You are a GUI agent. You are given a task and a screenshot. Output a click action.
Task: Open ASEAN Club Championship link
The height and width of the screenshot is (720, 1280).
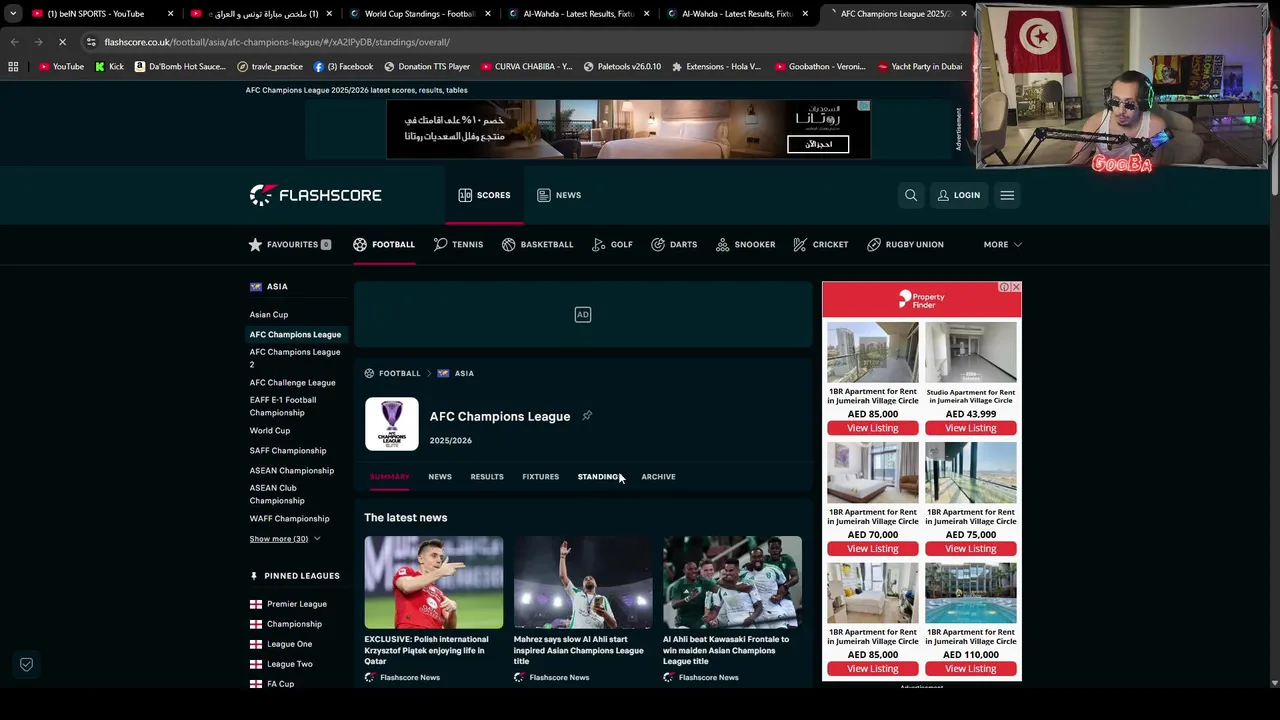tap(277, 494)
